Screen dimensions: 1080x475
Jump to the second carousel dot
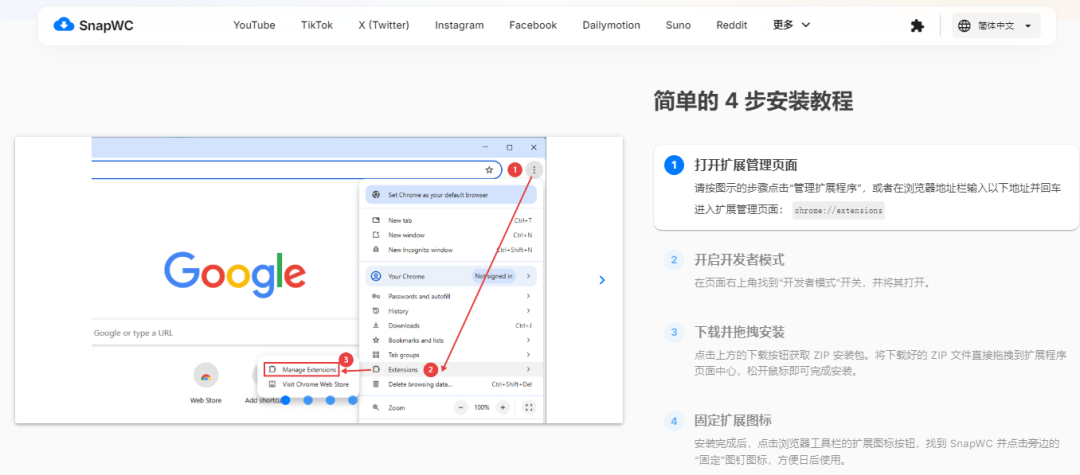[x=308, y=401]
